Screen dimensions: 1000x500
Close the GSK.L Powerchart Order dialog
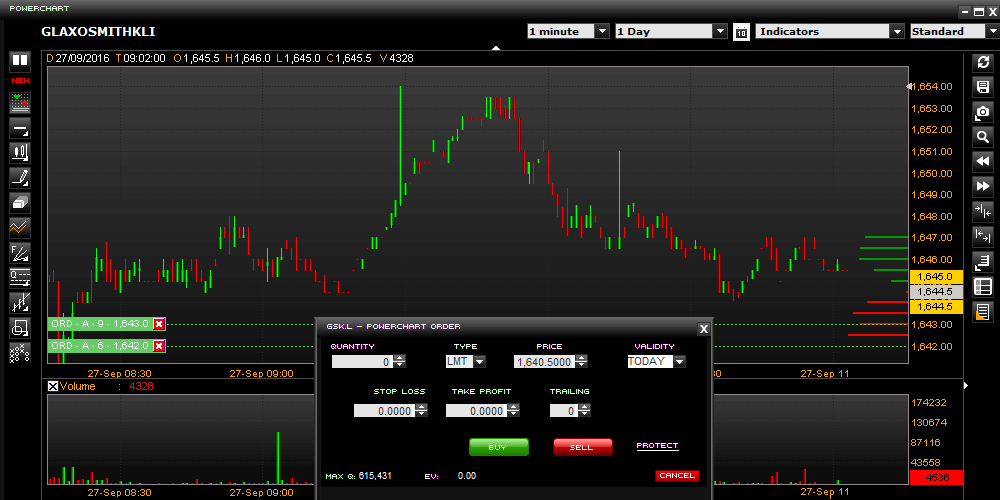(x=703, y=329)
